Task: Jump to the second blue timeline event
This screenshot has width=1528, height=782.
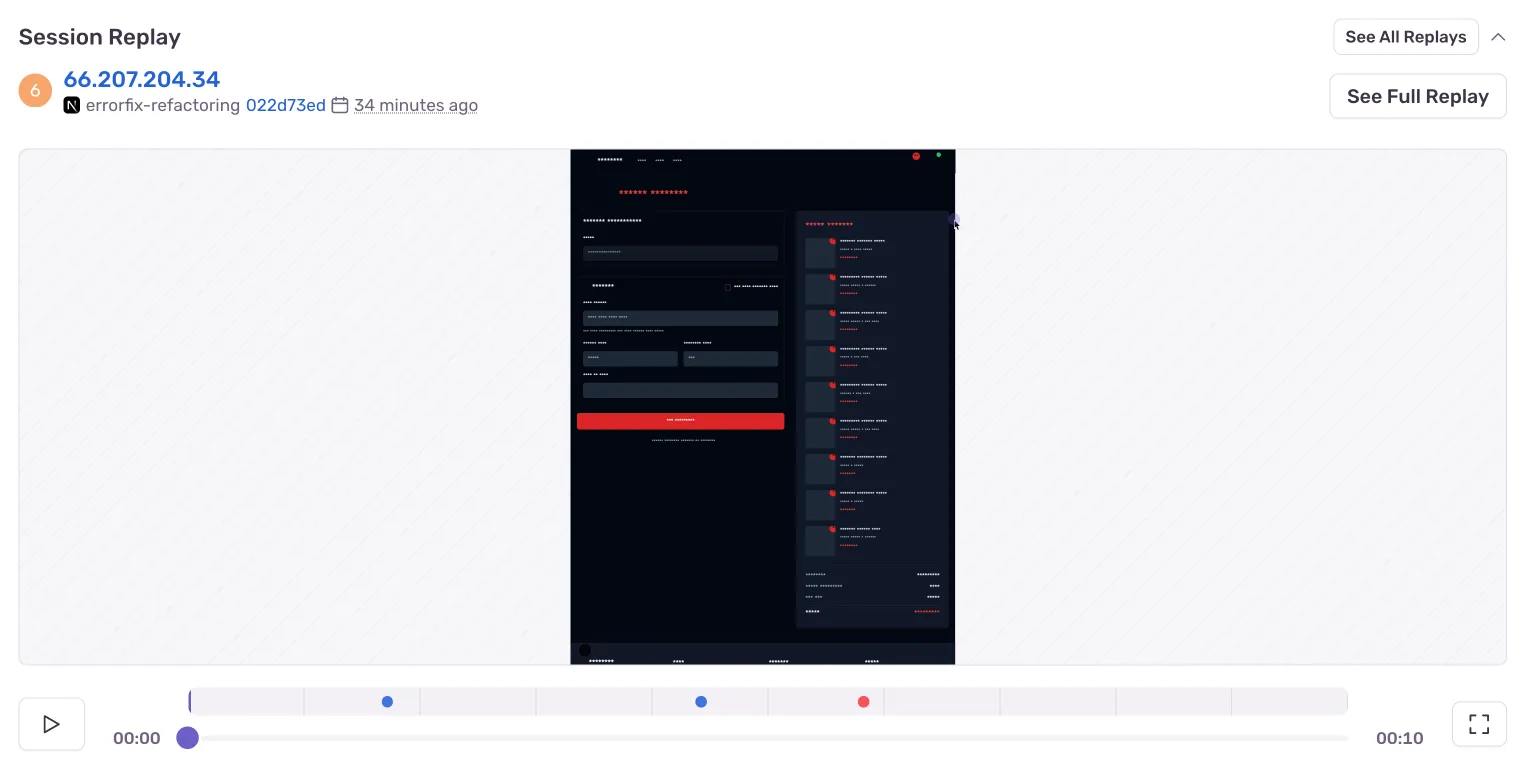Action: pyautogui.click(x=701, y=702)
